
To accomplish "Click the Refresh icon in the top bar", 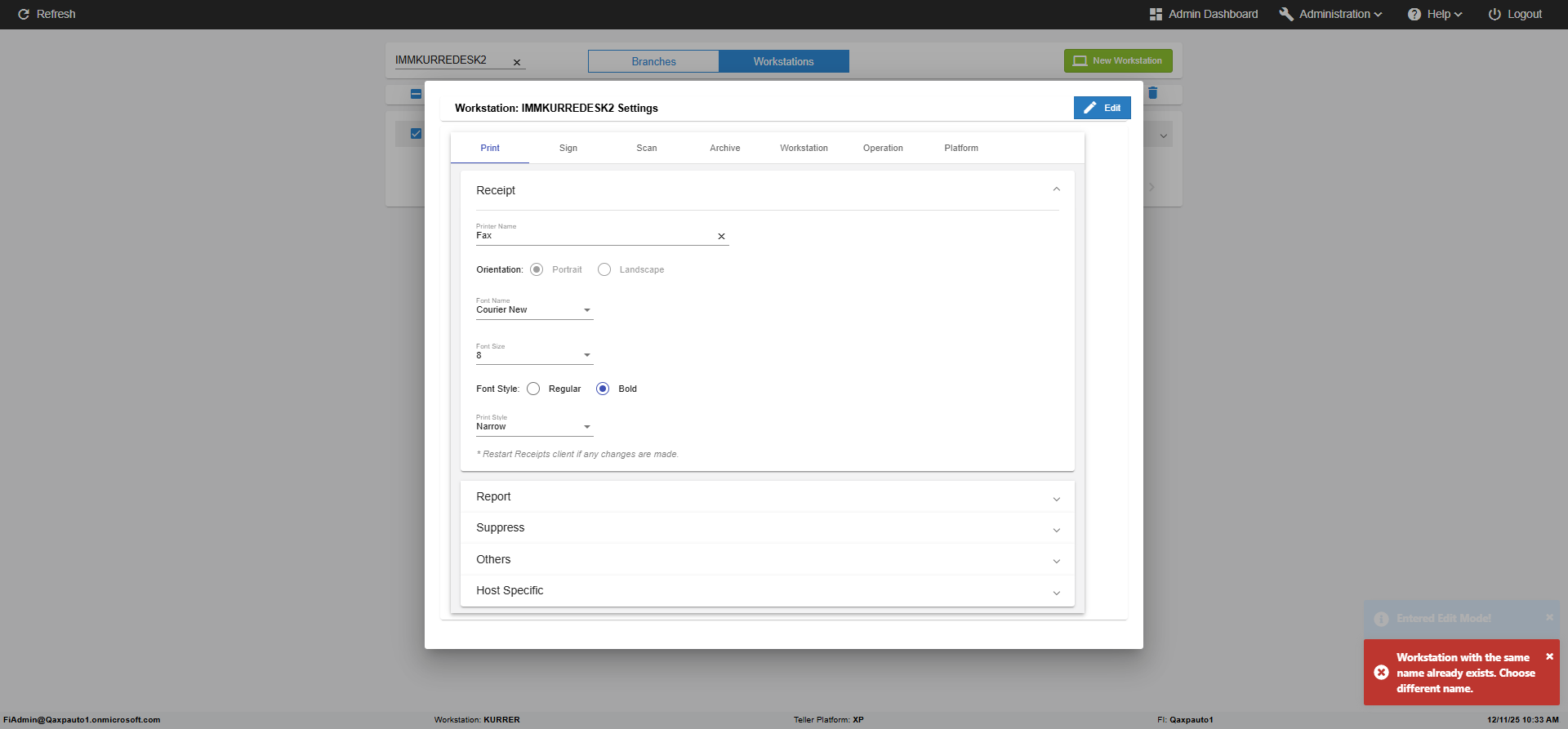I will click(24, 14).
